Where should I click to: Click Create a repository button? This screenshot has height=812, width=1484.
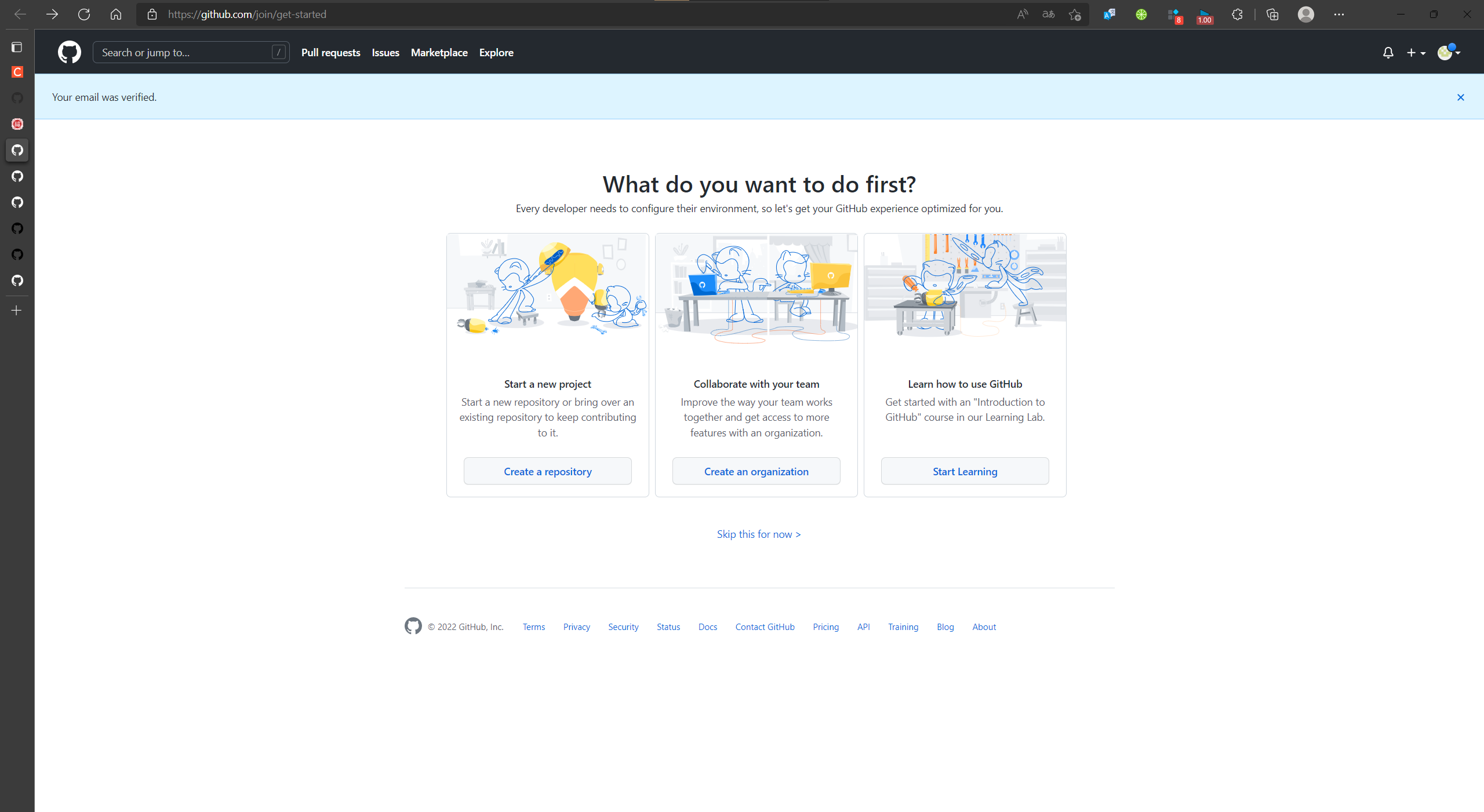548,471
